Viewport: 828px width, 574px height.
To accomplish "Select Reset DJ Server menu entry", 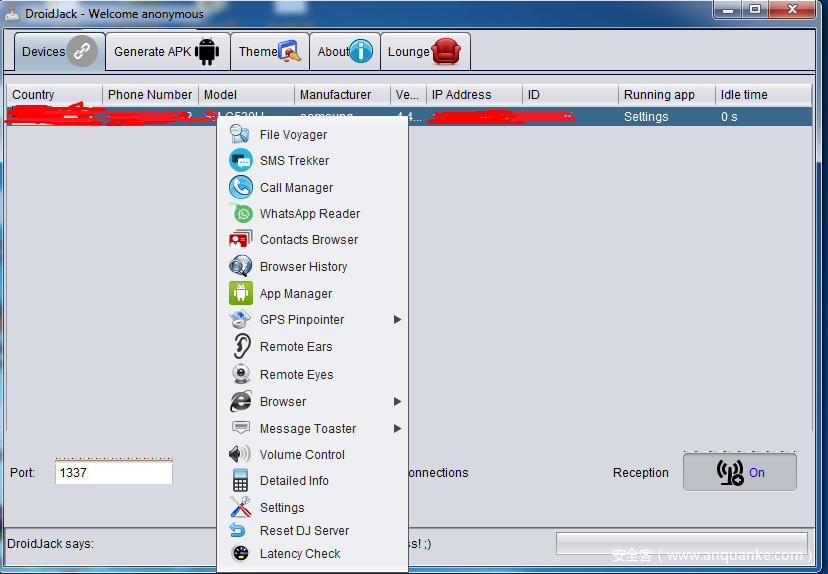I will [313, 531].
